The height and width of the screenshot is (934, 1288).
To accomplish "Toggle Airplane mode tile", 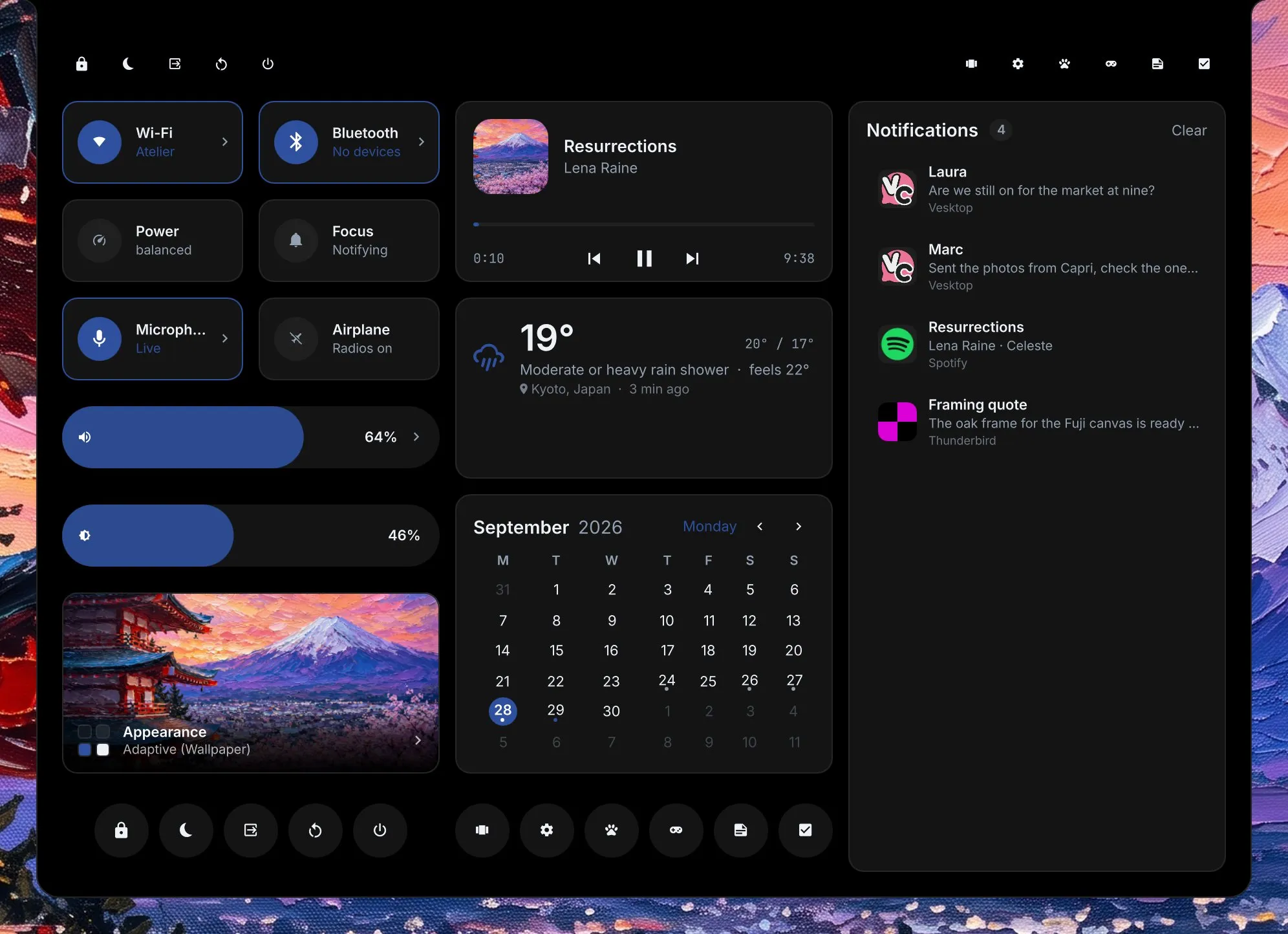I will click(349, 339).
